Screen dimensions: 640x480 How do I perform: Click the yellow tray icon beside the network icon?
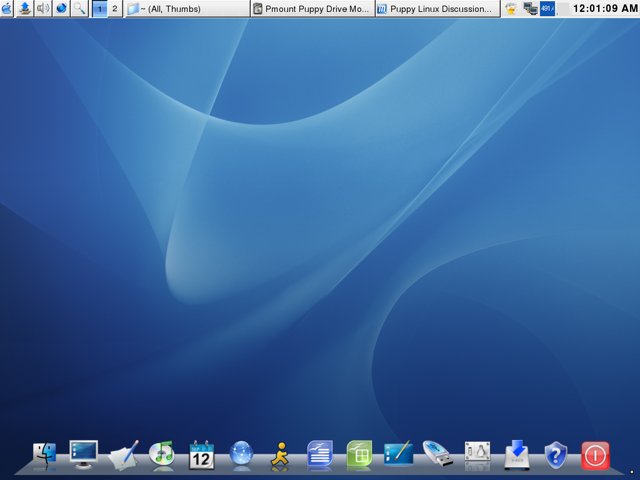coord(511,9)
